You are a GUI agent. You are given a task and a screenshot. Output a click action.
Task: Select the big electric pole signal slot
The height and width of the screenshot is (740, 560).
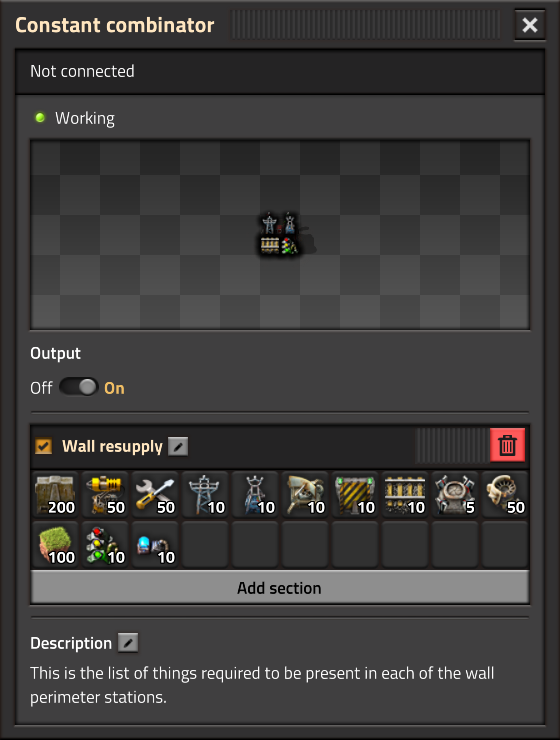pos(206,495)
